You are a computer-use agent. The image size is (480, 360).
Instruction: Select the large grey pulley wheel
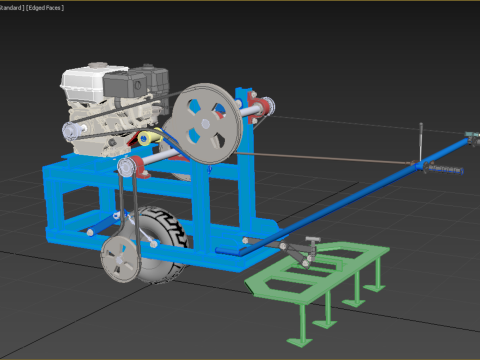click(x=207, y=123)
